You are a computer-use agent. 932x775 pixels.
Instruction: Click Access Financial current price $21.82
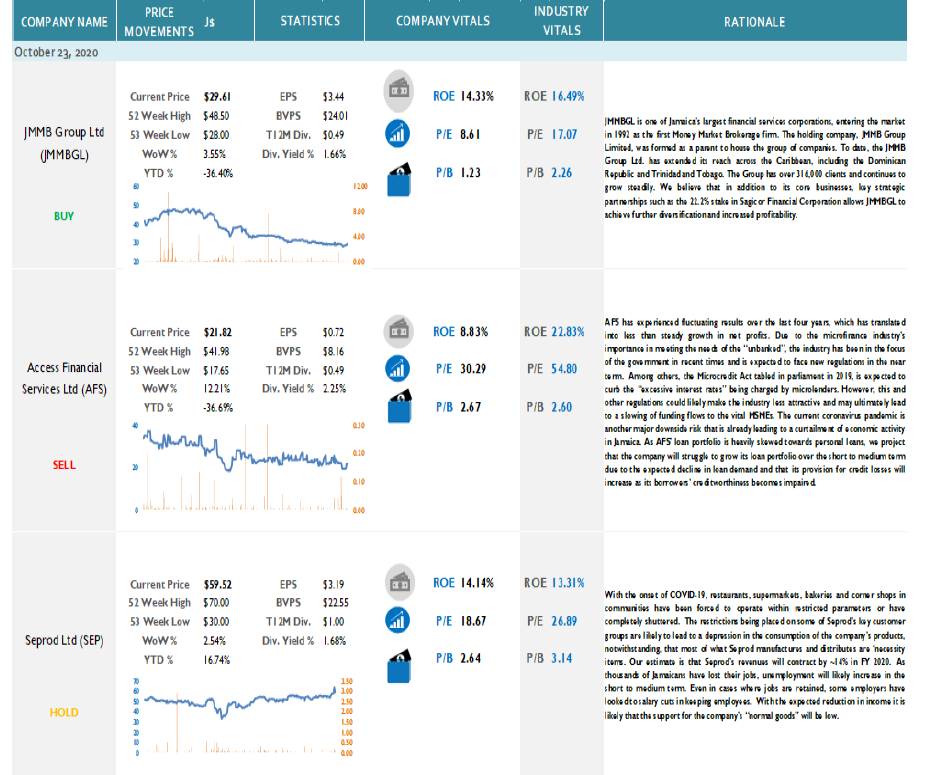218,332
